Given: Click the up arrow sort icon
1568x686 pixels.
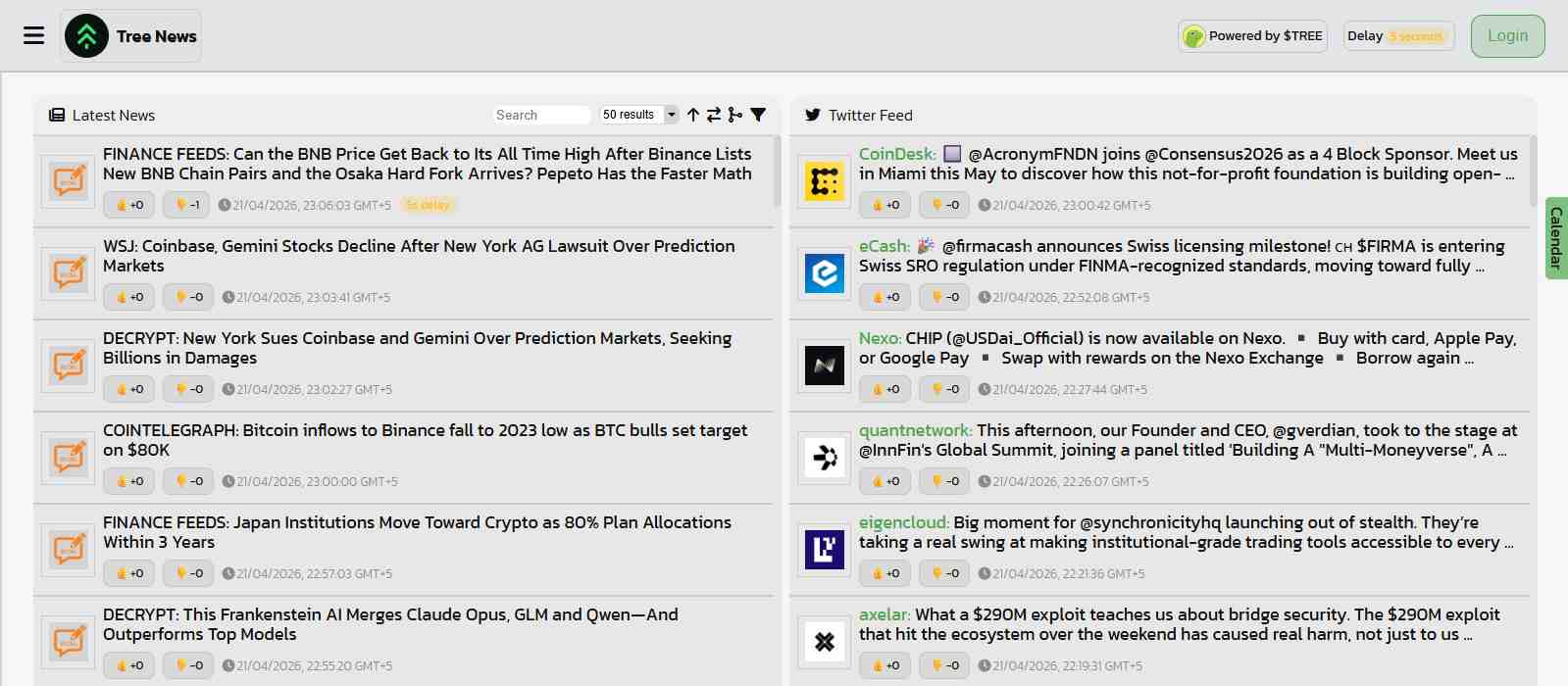Looking at the screenshot, I should click(693, 115).
